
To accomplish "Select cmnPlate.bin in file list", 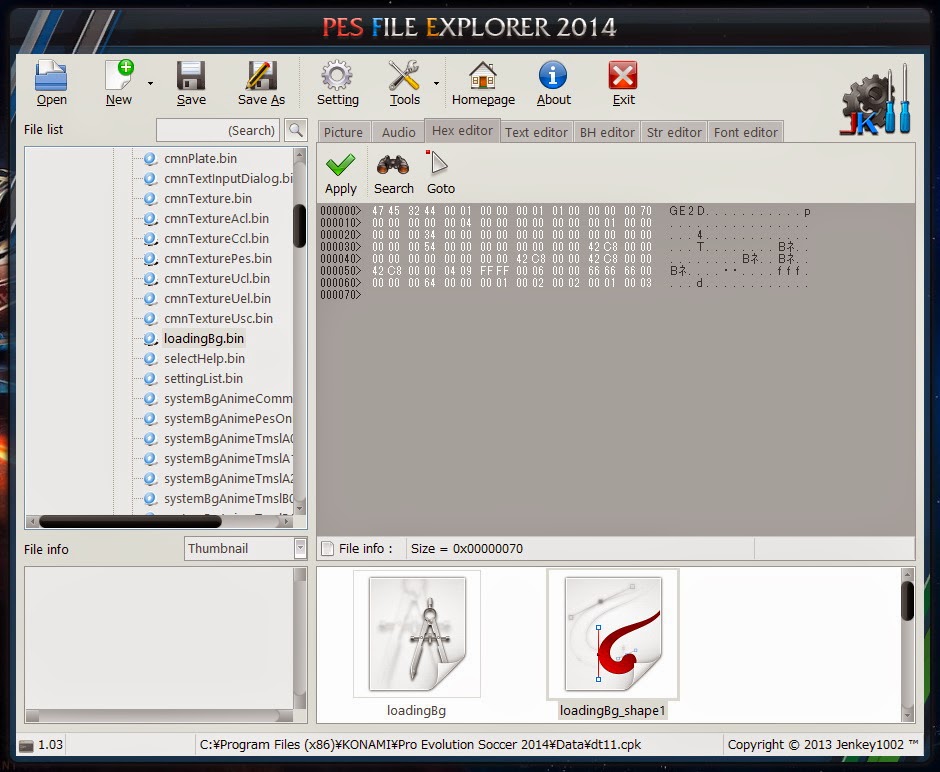I will pos(200,158).
